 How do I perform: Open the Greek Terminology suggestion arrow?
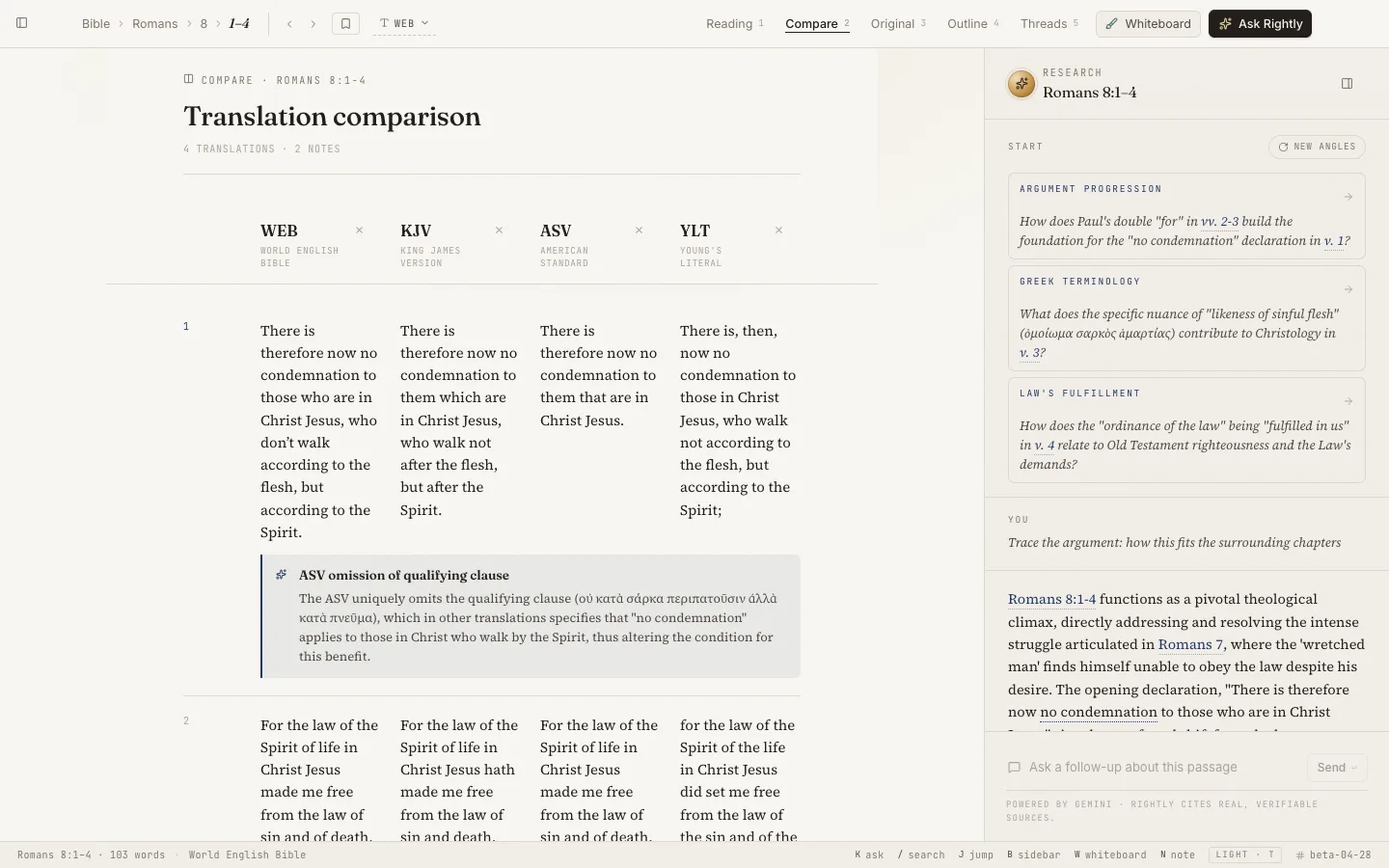point(1348,289)
